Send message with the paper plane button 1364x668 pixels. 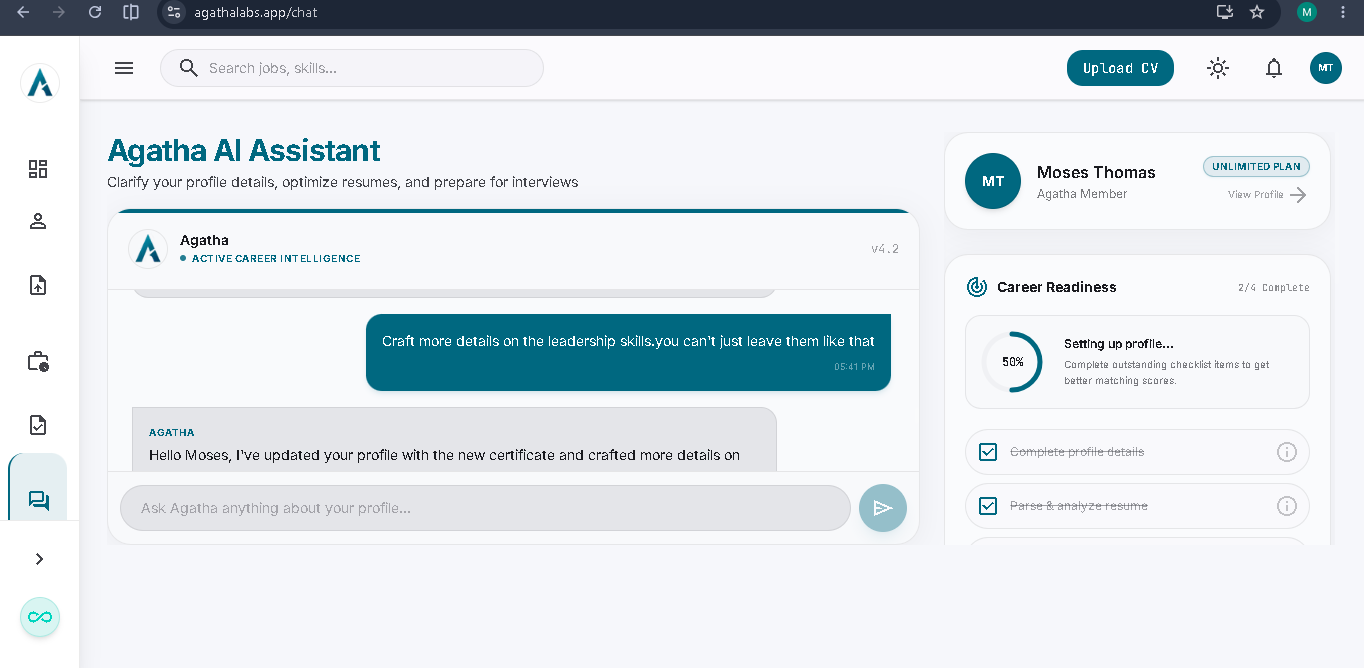[883, 508]
